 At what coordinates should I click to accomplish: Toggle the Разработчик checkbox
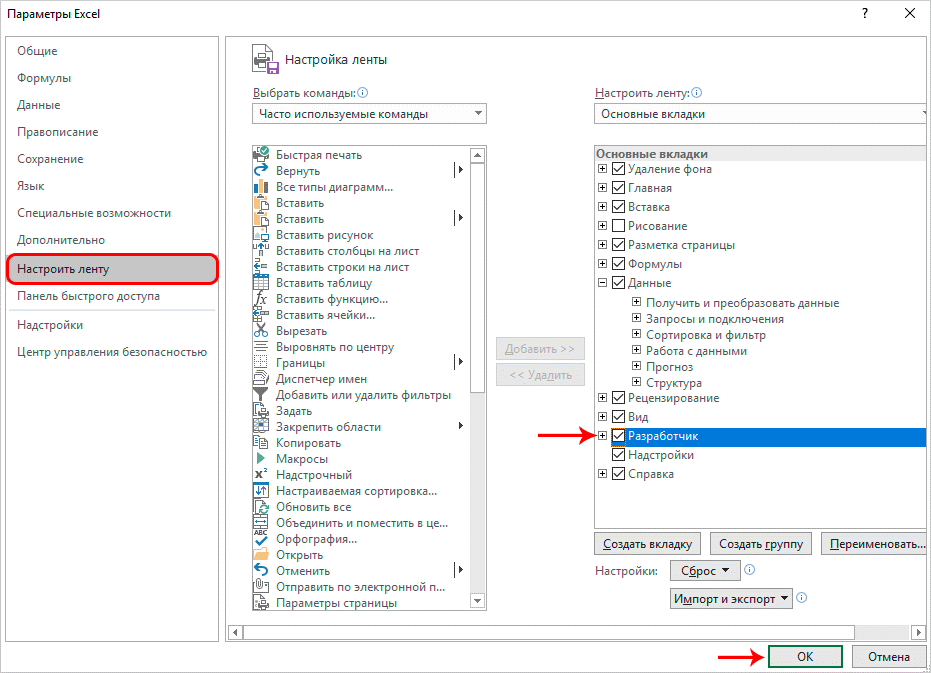(618, 436)
